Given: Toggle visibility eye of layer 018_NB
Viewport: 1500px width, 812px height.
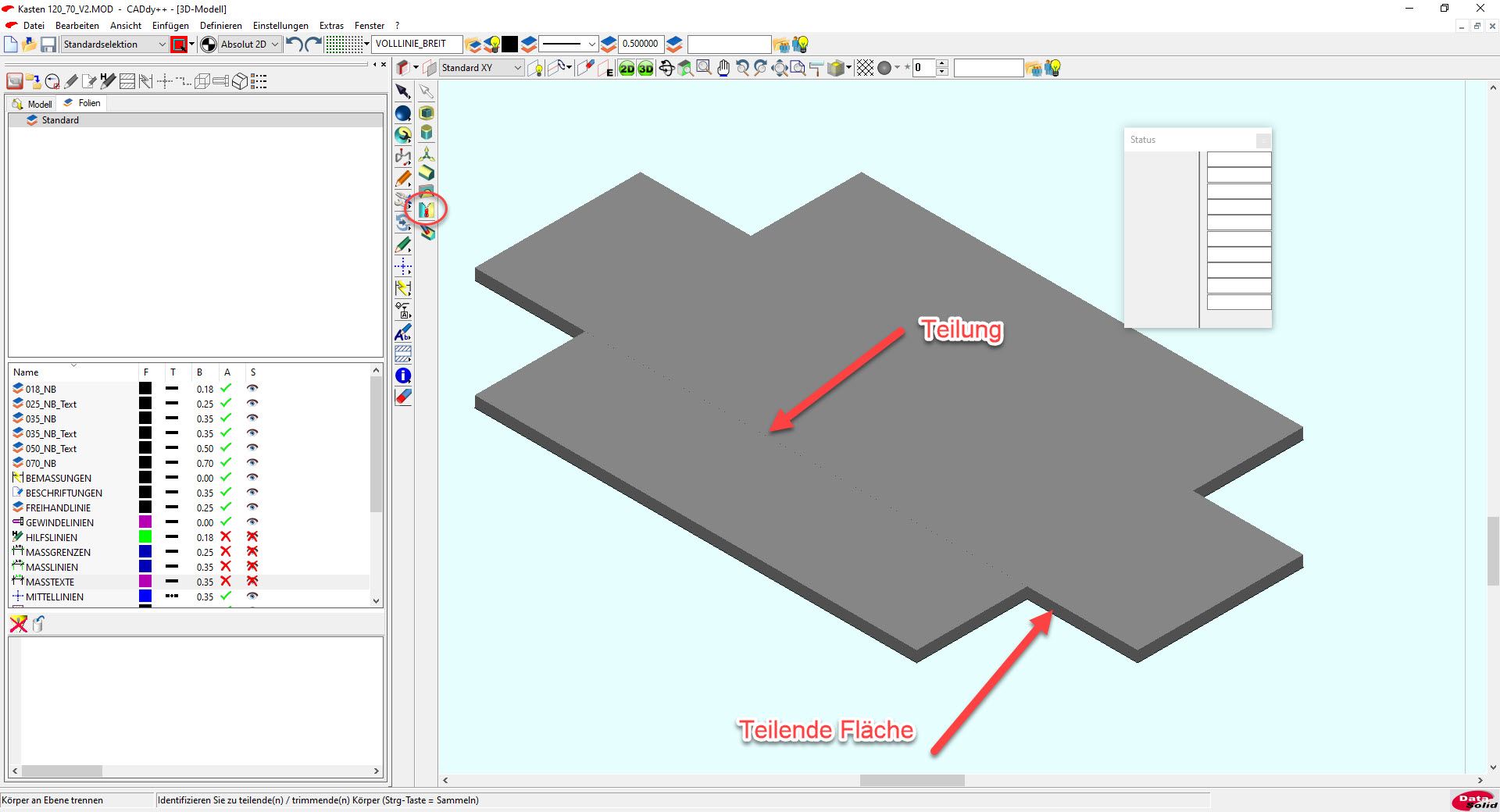Looking at the screenshot, I should pos(252,389).
